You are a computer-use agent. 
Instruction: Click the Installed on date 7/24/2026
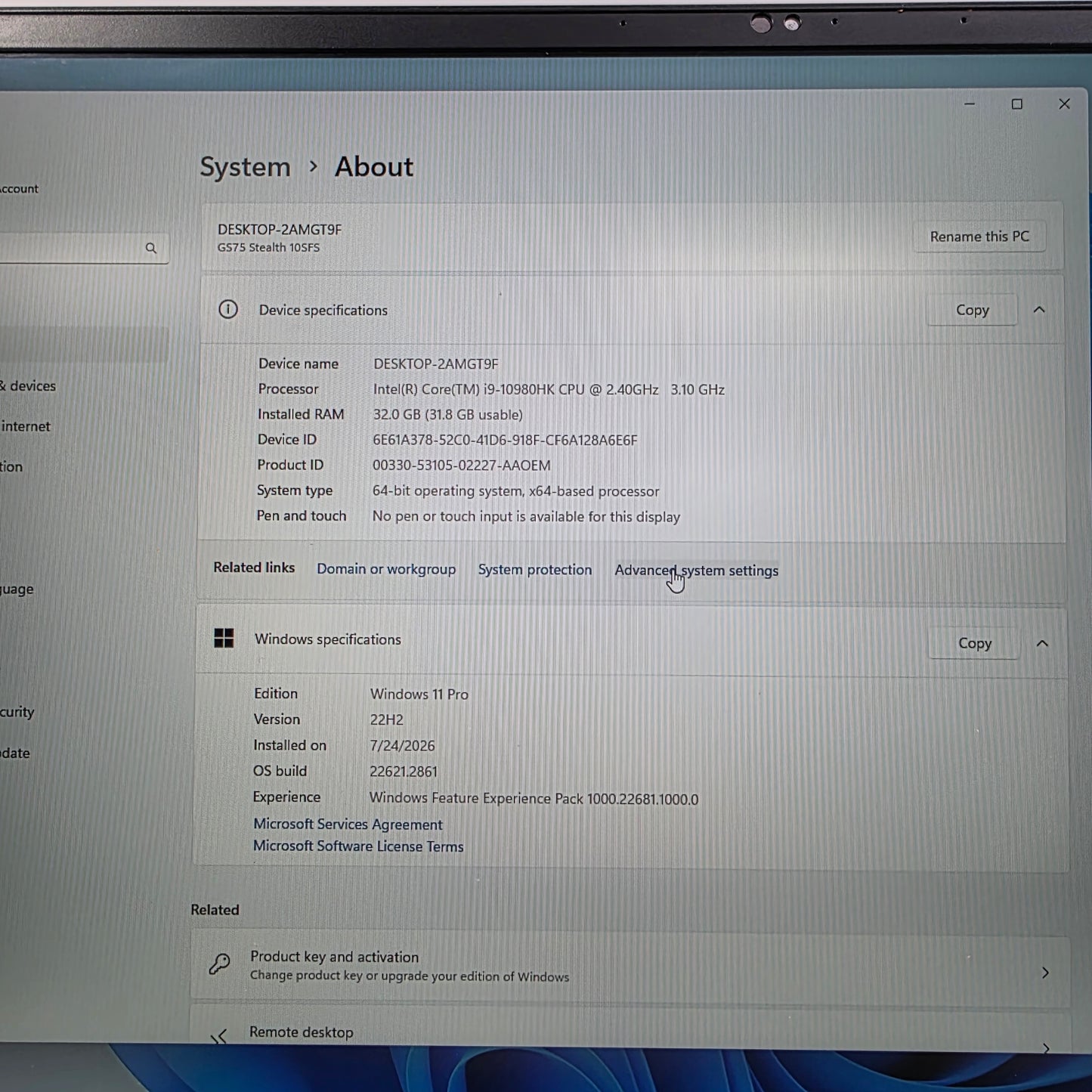pos(402,746)
